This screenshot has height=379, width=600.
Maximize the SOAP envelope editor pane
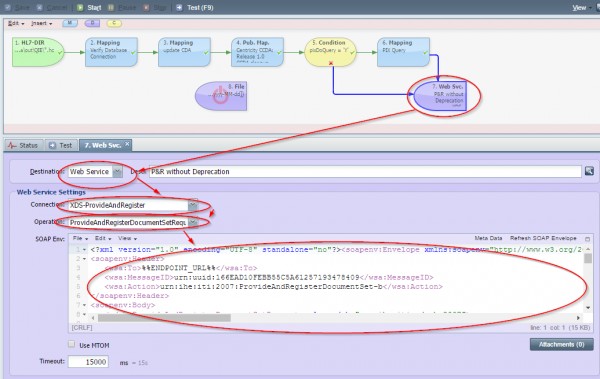pyautogui.click(x=587, y=239)
